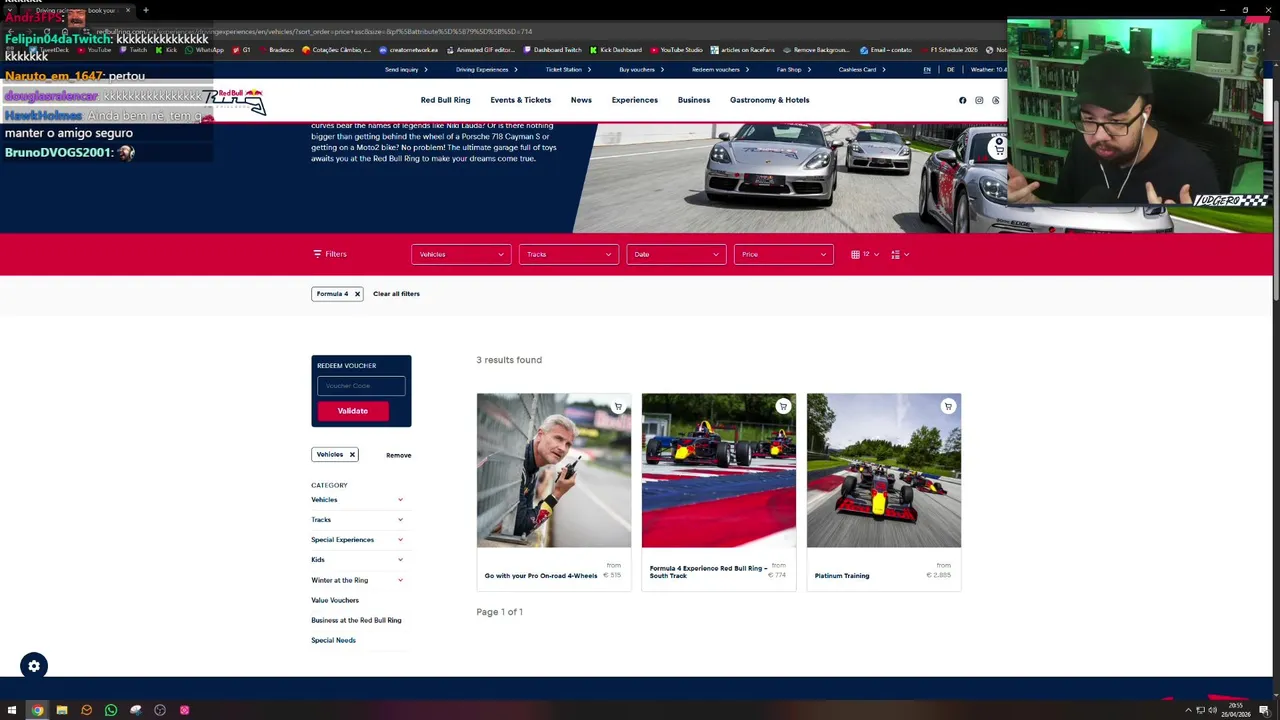
Task: Click Clear all filters
Action: [396, 294]
